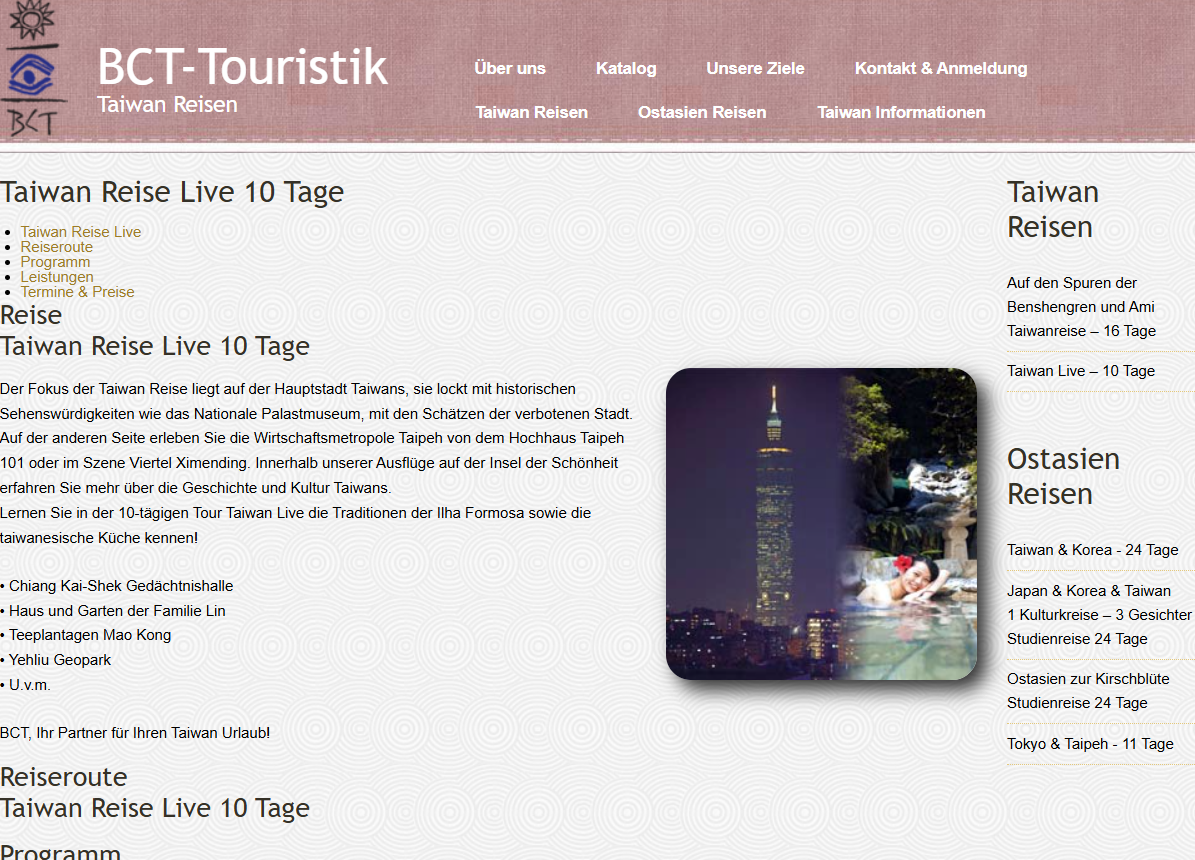This screenshot has height=860, width=1195.
Task: Open the Über uns menu item
Action: (510, 68)
